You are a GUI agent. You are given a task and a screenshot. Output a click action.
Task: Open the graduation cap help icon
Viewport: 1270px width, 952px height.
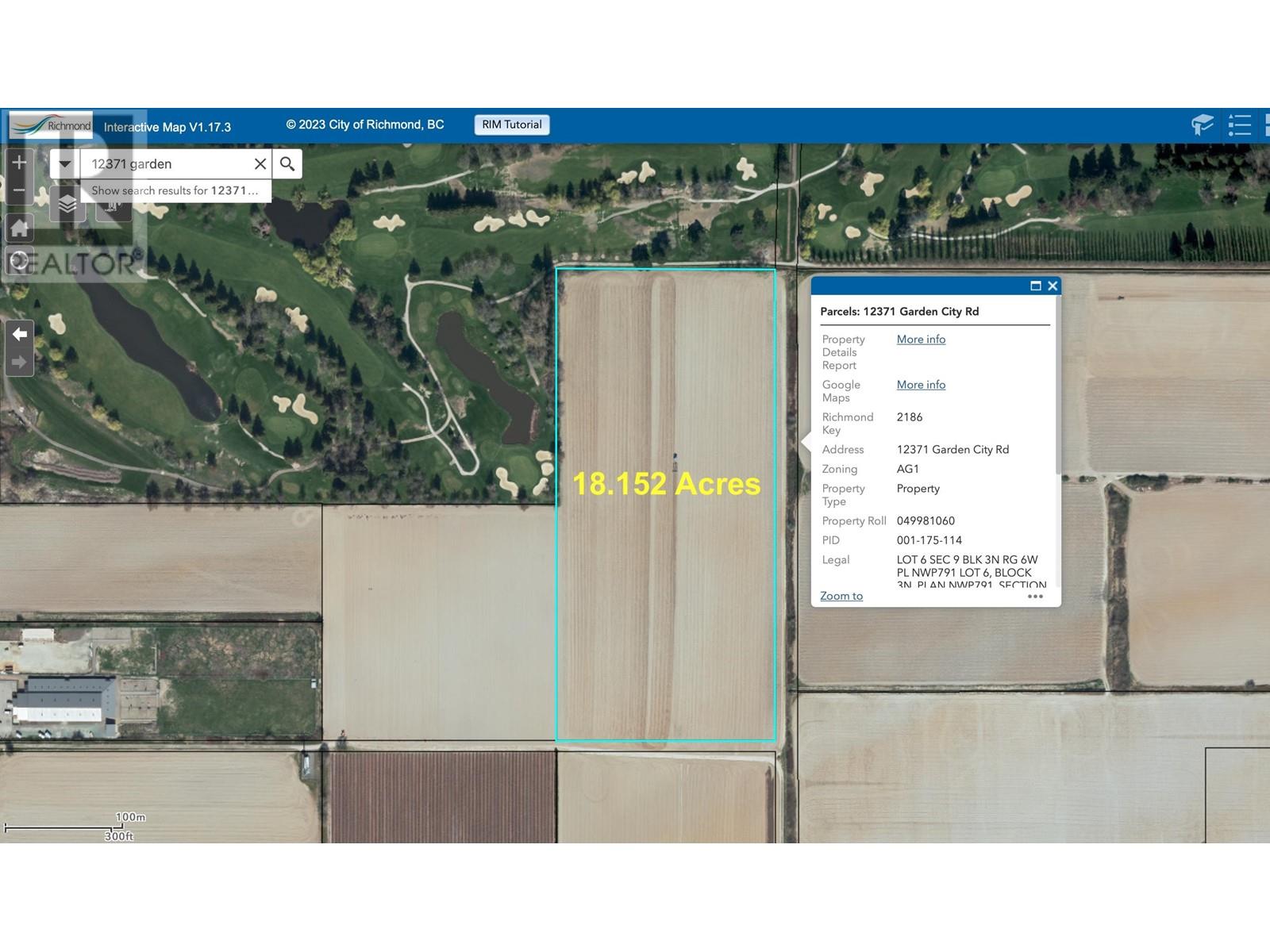[x=1202, y=125]
